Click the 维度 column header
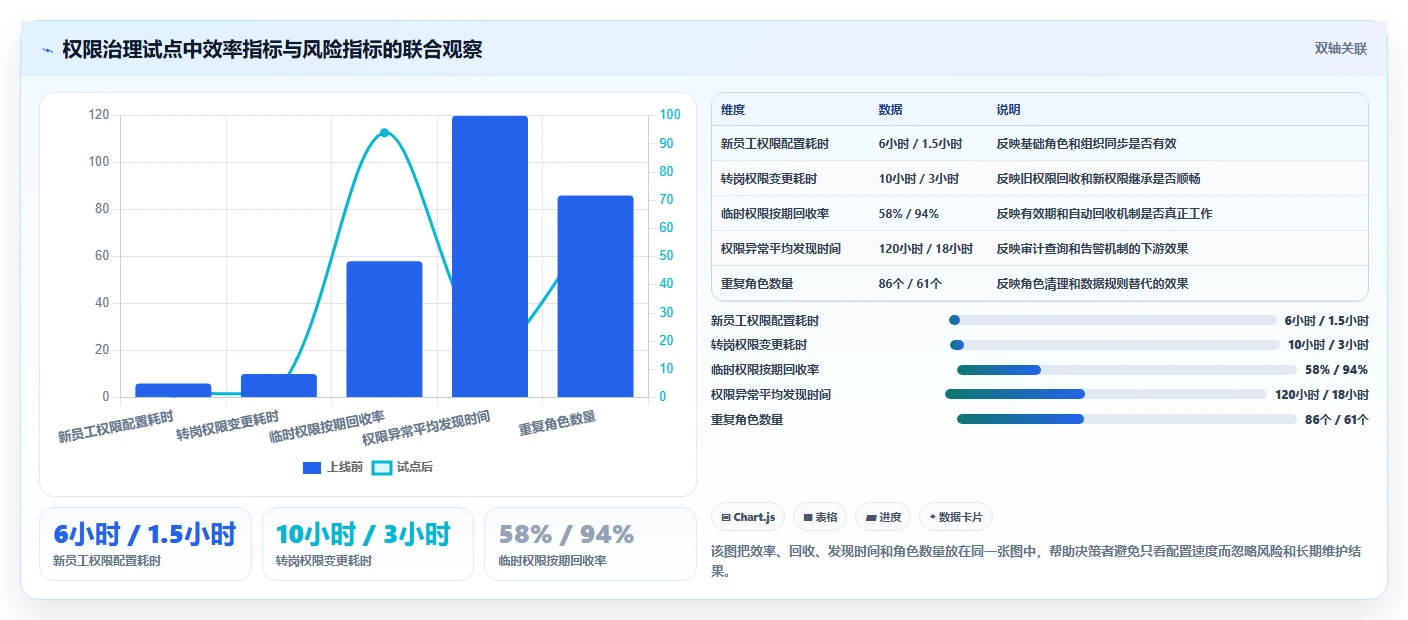Viewport: 1408px width, 620px height. click(733, 109)
